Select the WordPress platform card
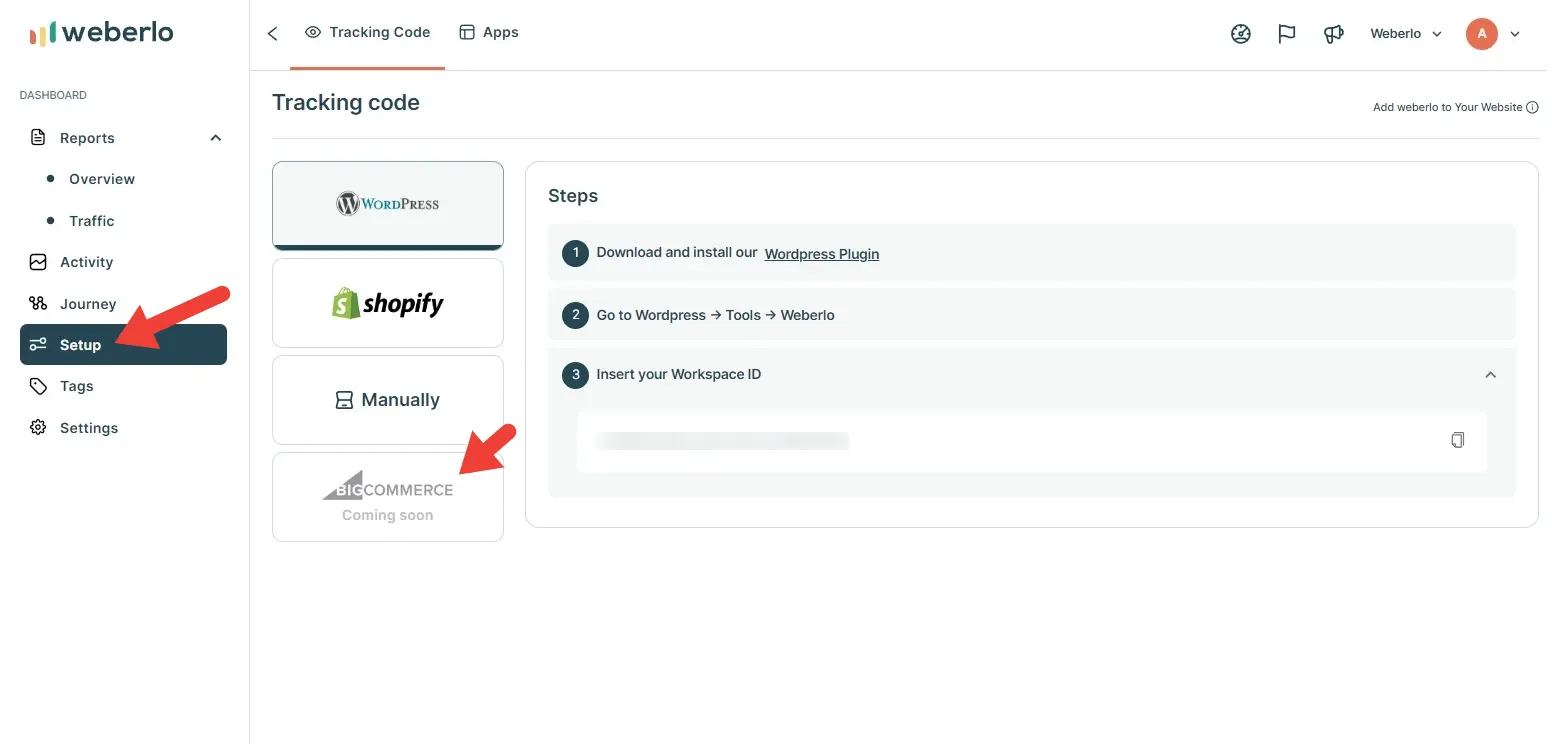The width and height of the screenshot is (1552, 744). pyautogui.click(x=388, y=205)
